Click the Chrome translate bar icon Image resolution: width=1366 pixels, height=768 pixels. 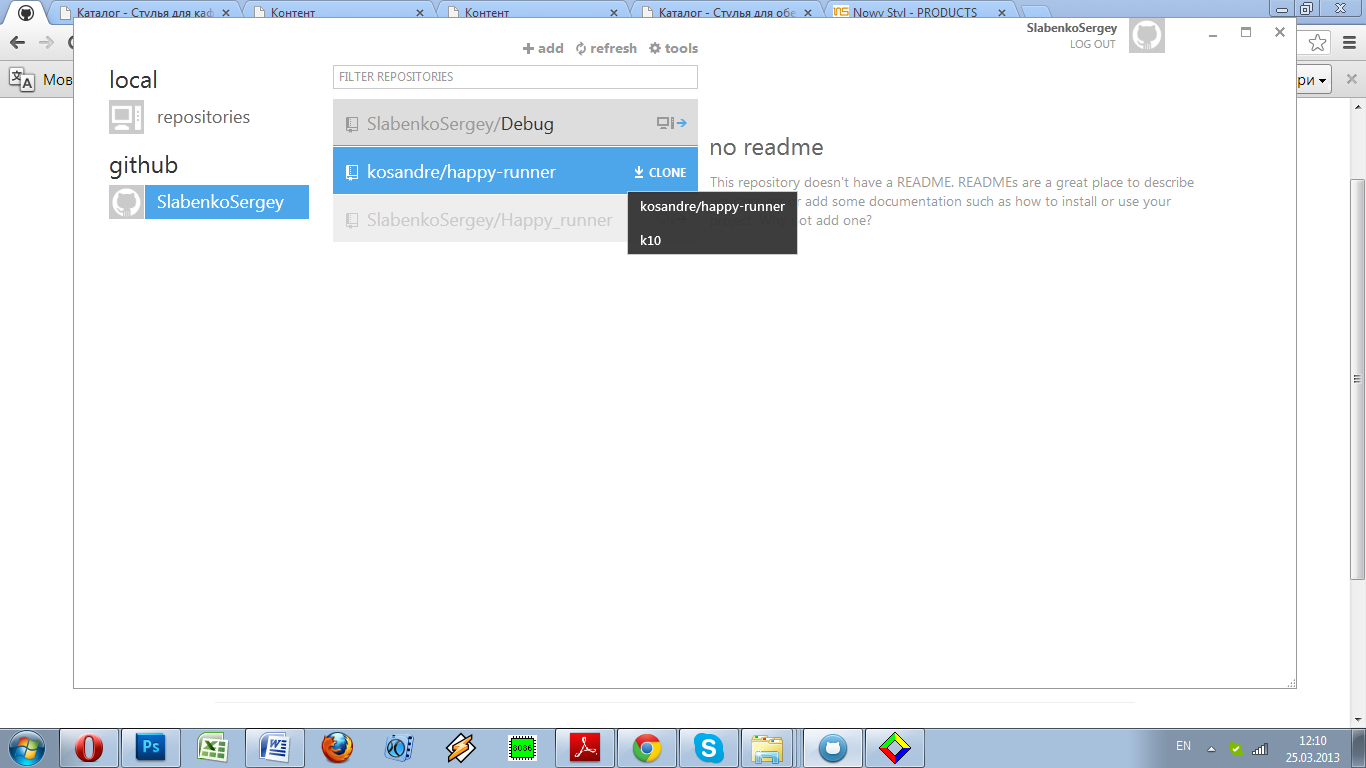(x=21, y=79)
